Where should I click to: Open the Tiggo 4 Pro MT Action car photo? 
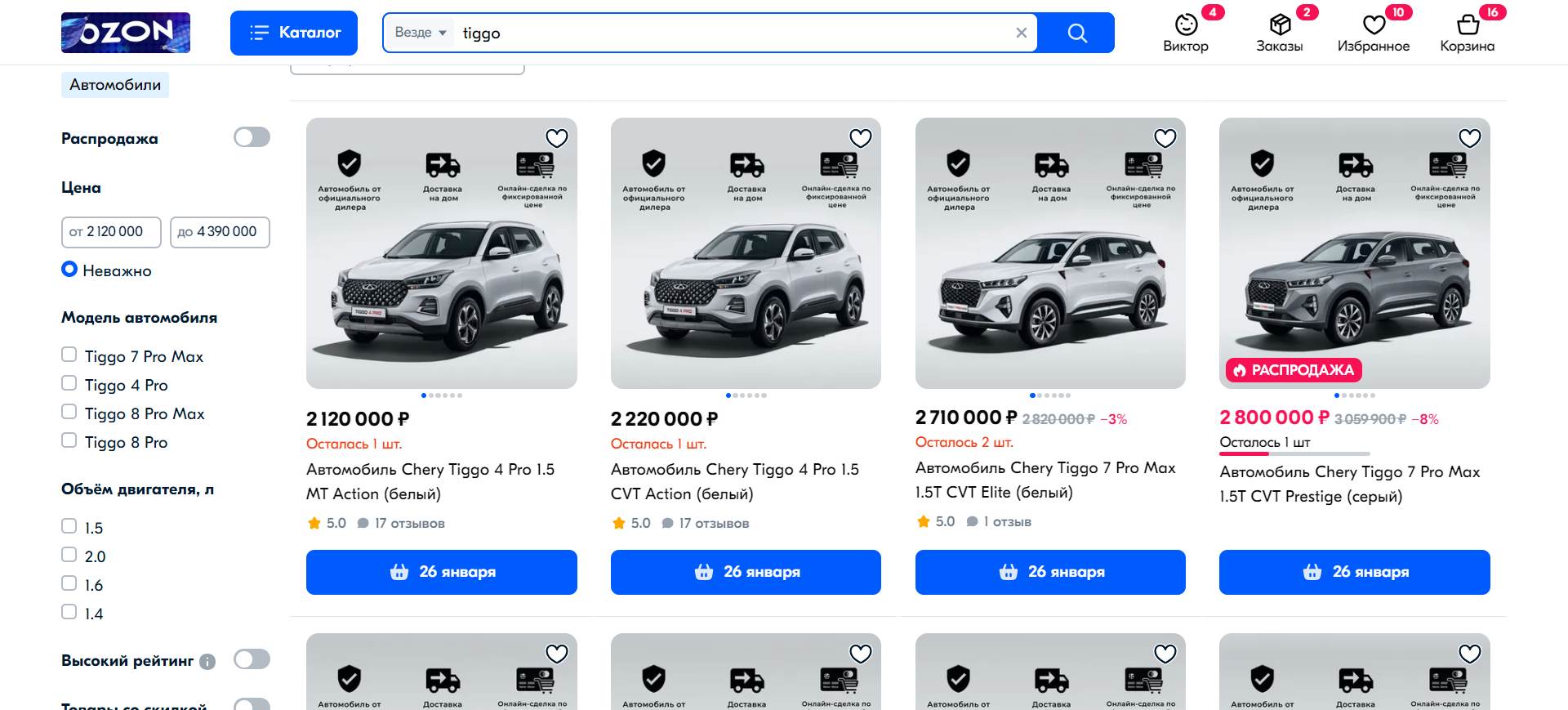coord(442,253)
